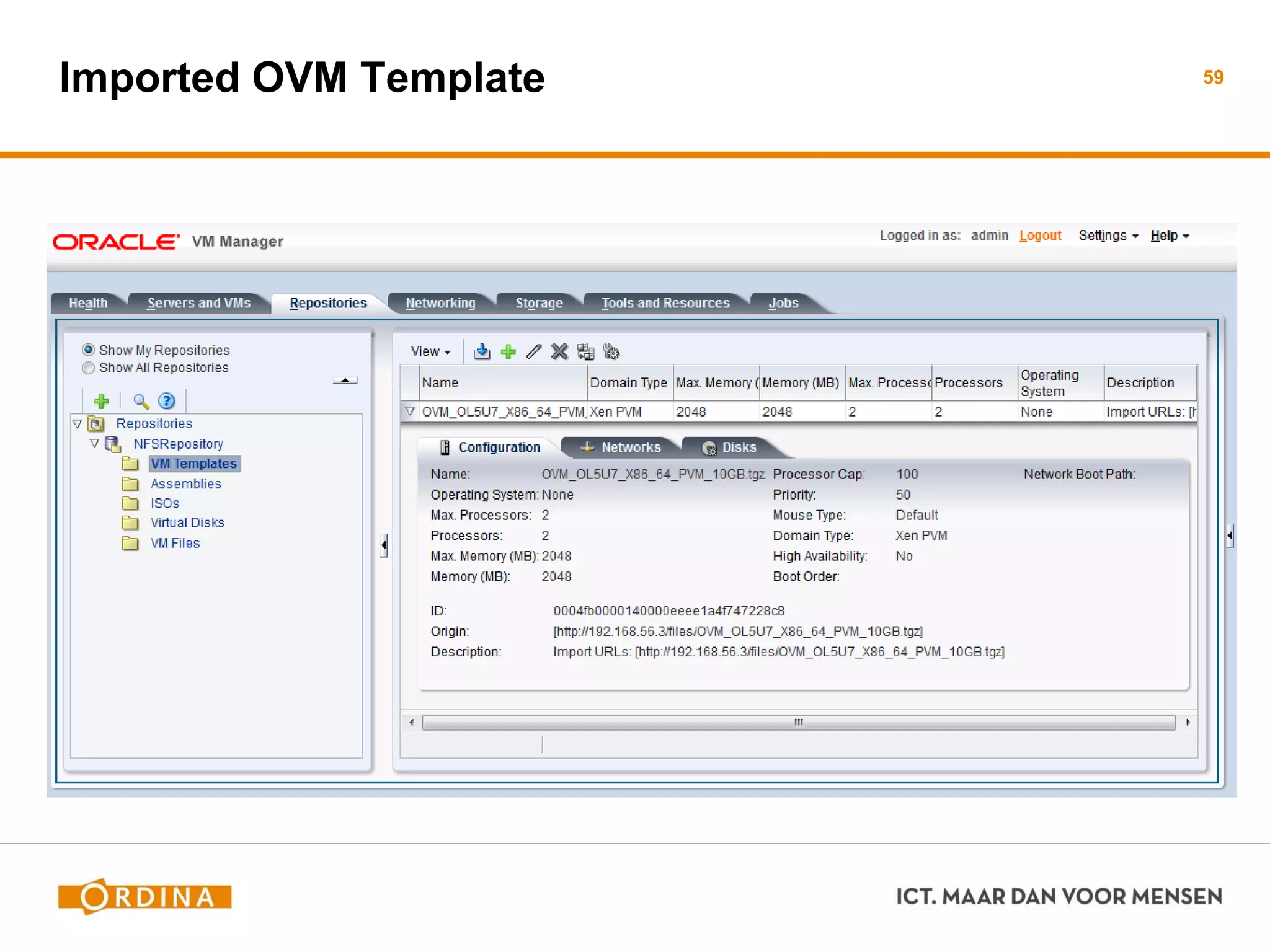The width and height of the screenshot is (1270, 952).
Task: Collapse the left navigation pane splitter
Action: point(384,546)
